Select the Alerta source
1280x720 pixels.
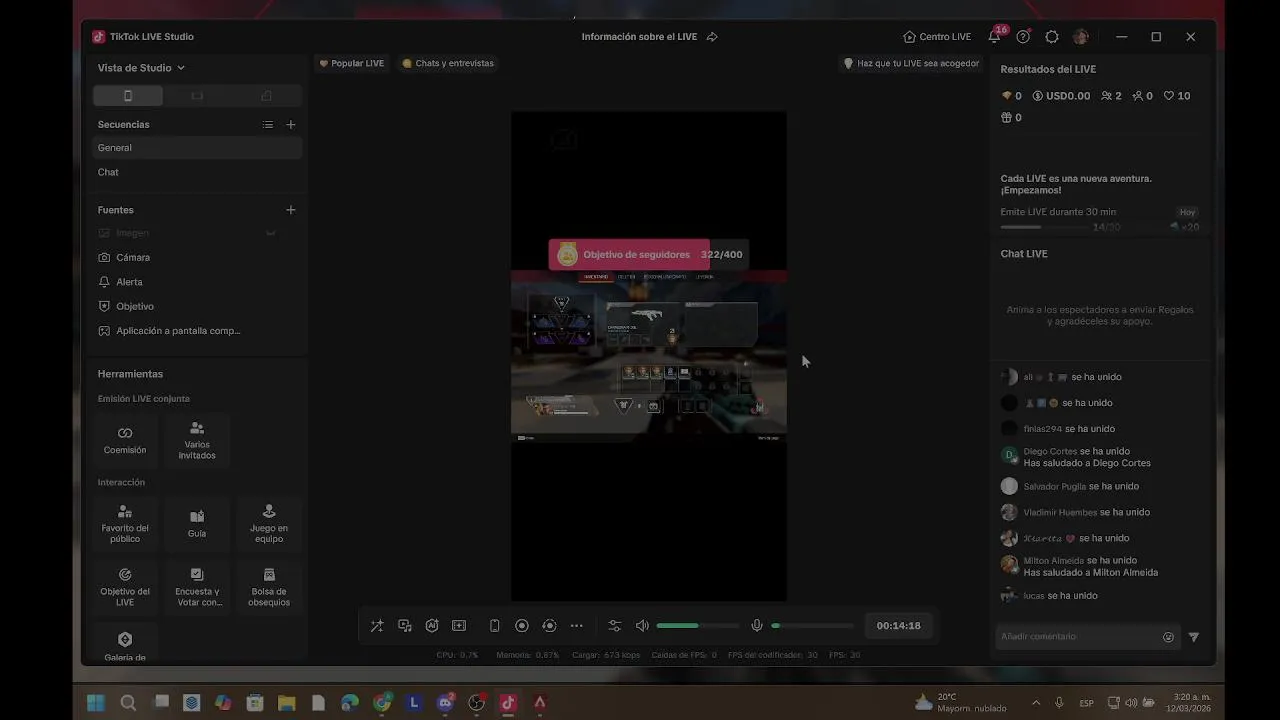click(197, 282)
